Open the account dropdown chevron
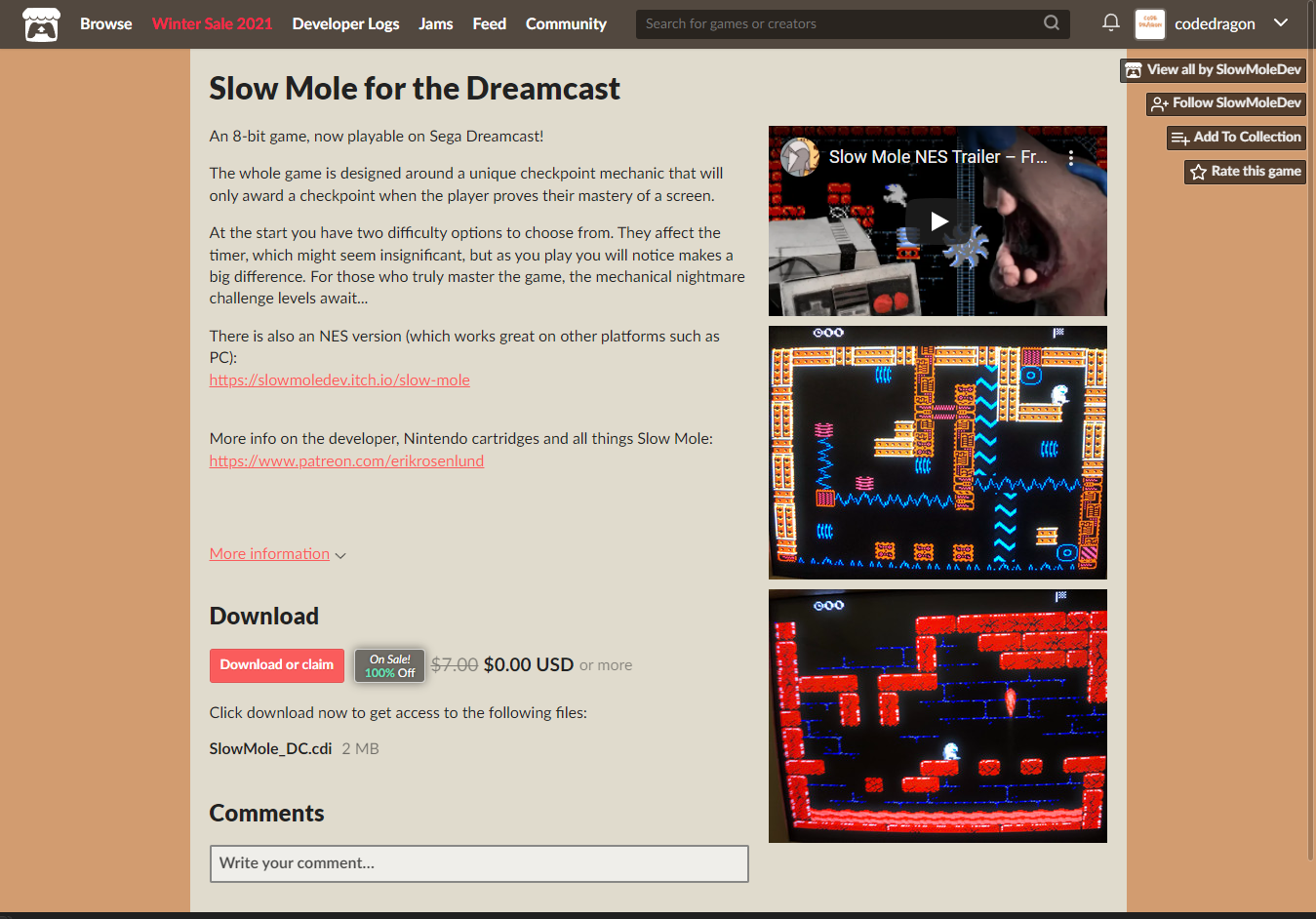 point(1281,23)
